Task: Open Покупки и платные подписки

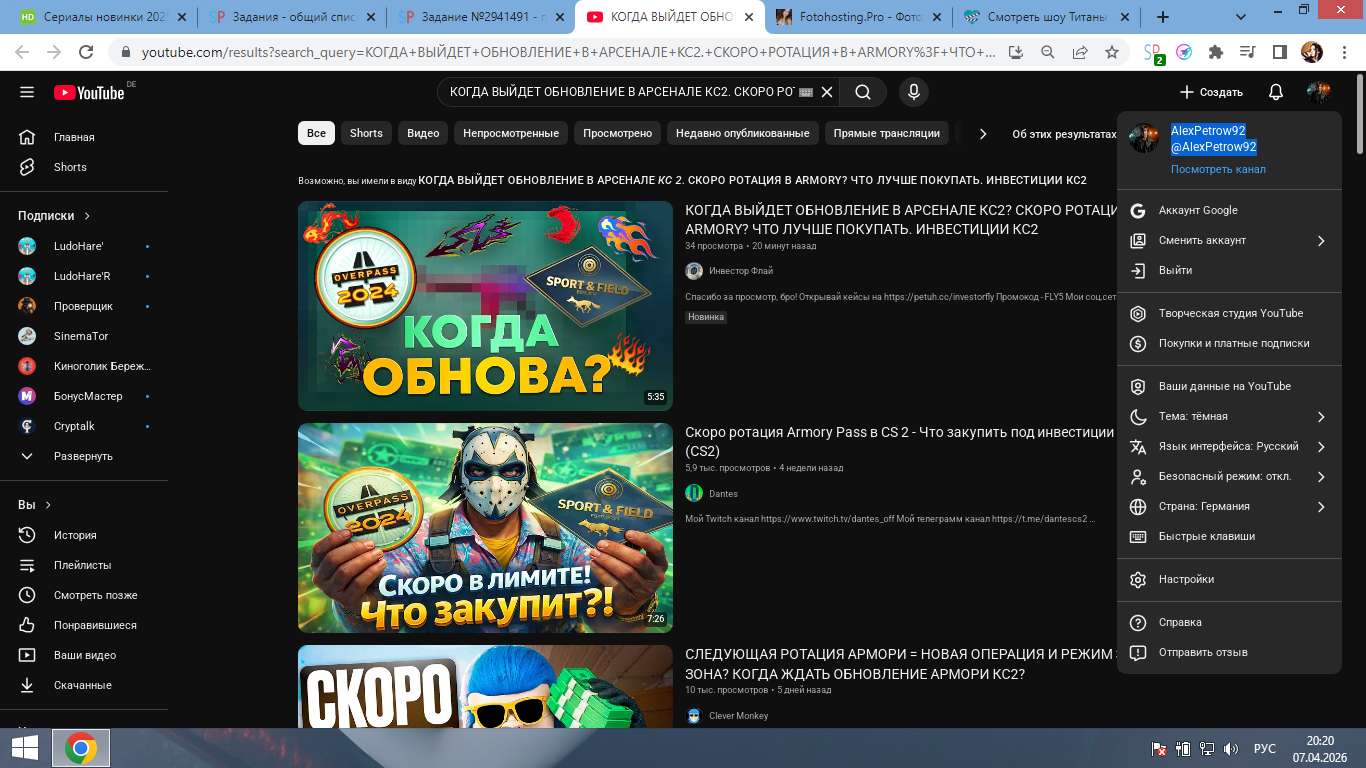Action: [1229, 343]
